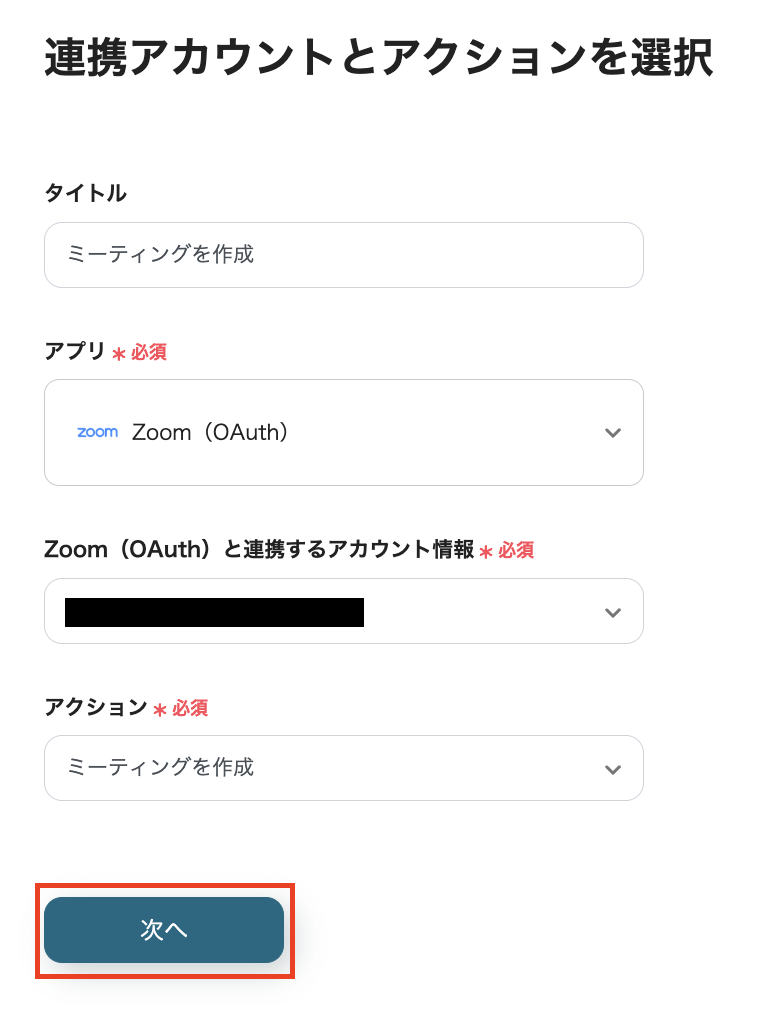Screen dimensions: 774x1024
Task: Click the red asterisk beside アクション label
Action: pos(160,709)
